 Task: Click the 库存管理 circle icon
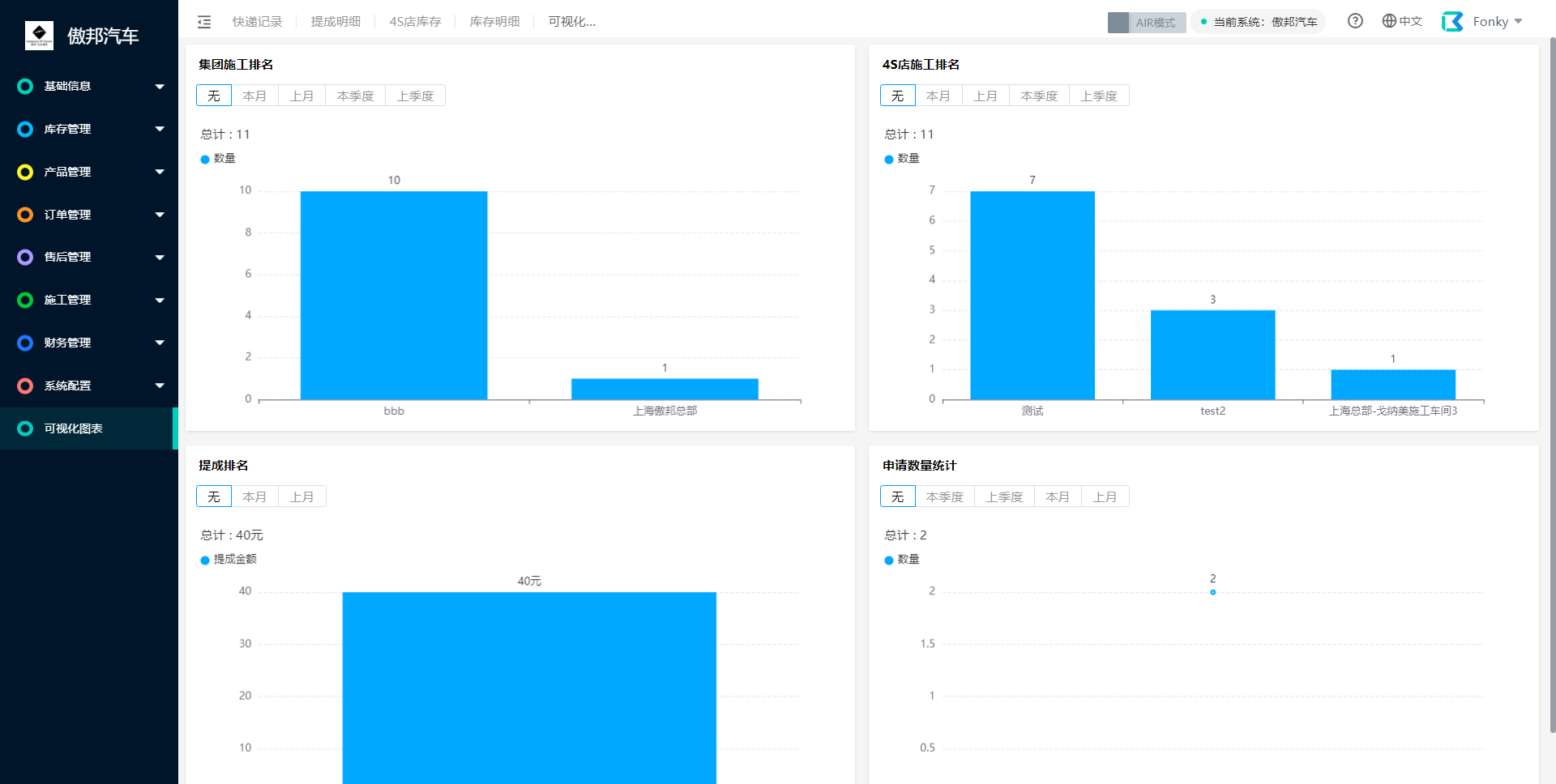(25, 129)
